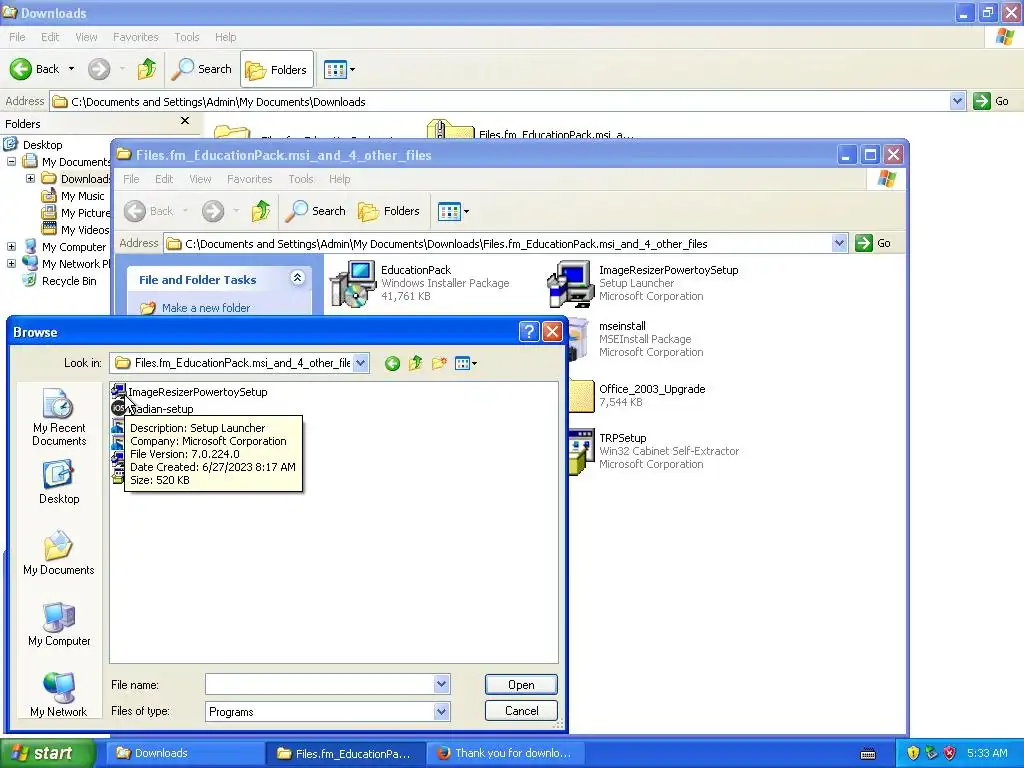The image size is (1024, 768).
Task: Click Desktop in Browse sidebar
Action: pos(59,482)
